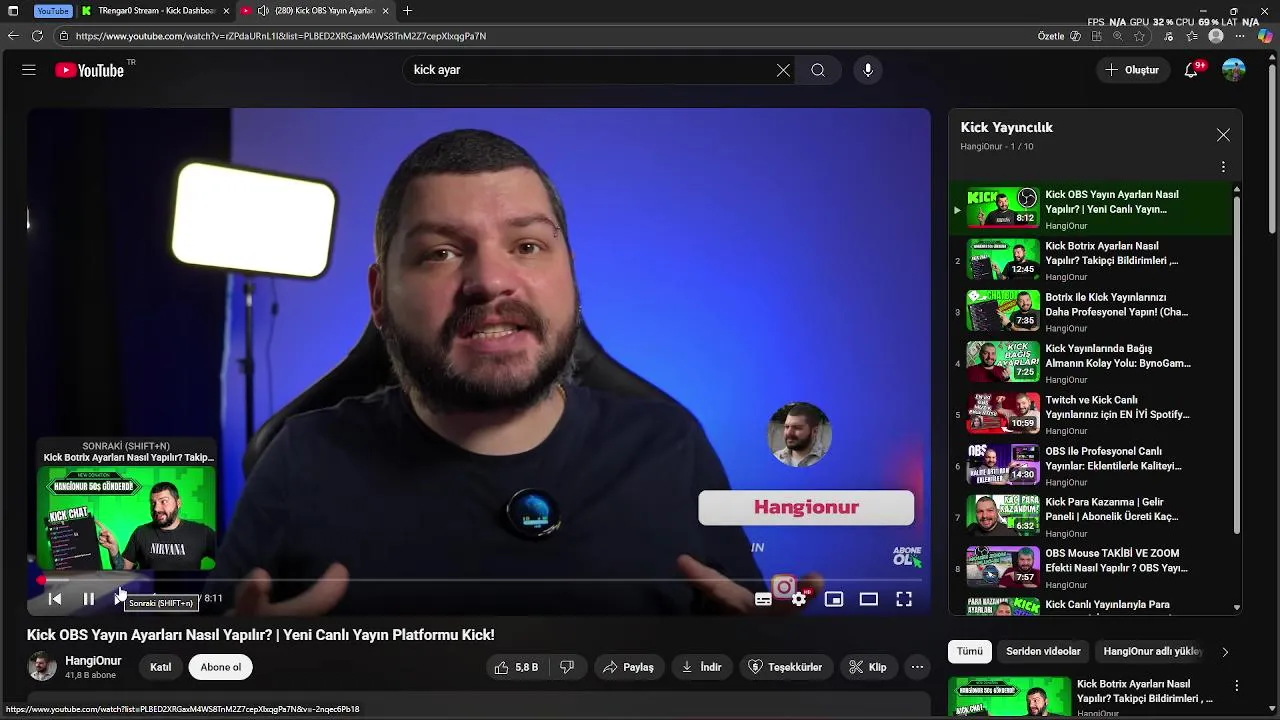The width and height of the screenshot is (1280, 720).
Task: Start voice search with the microphone
Action: pyautogui.click(x=868, y=70)
